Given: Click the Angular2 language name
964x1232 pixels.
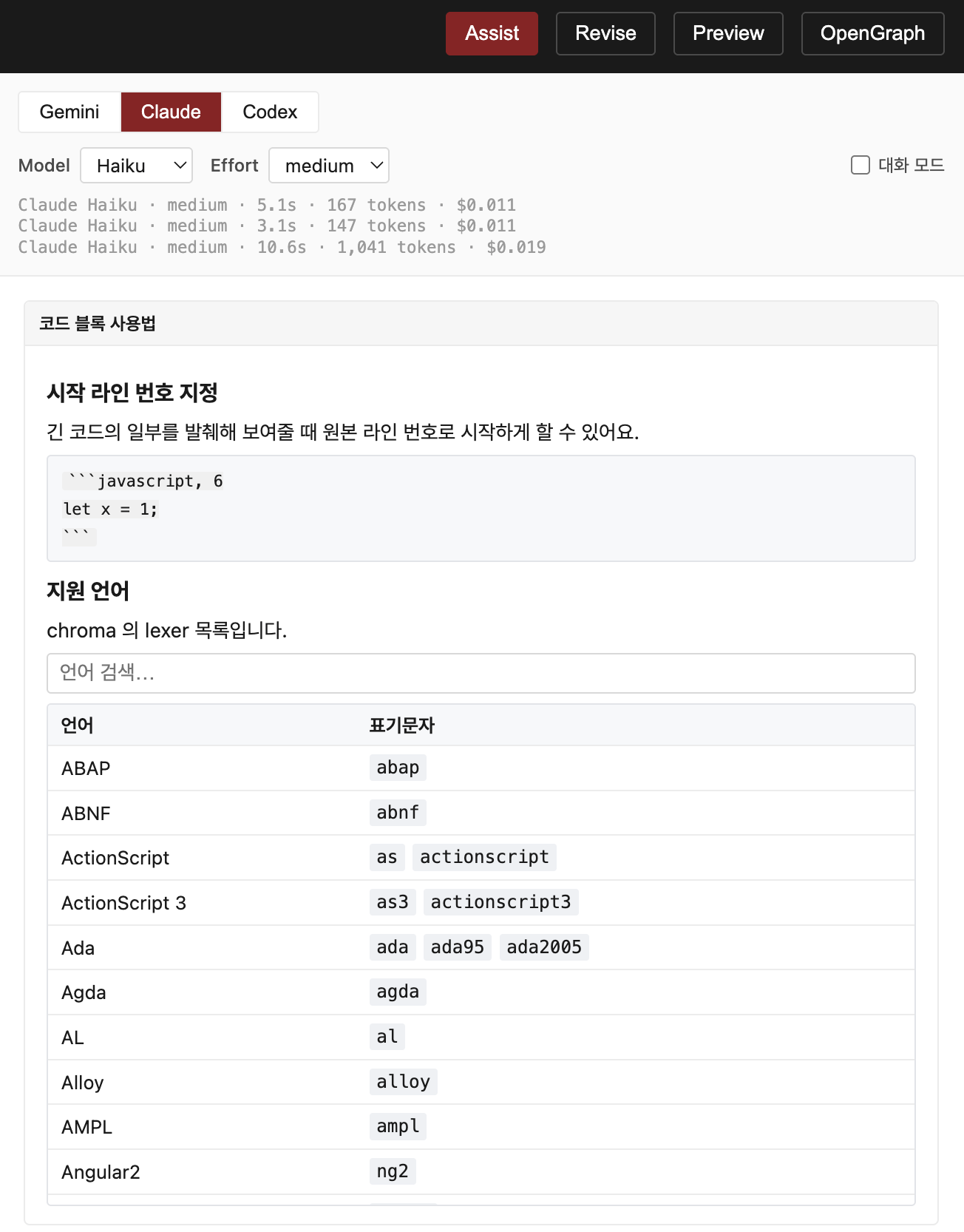Looking at the screenshot, I should [101, 1172].
